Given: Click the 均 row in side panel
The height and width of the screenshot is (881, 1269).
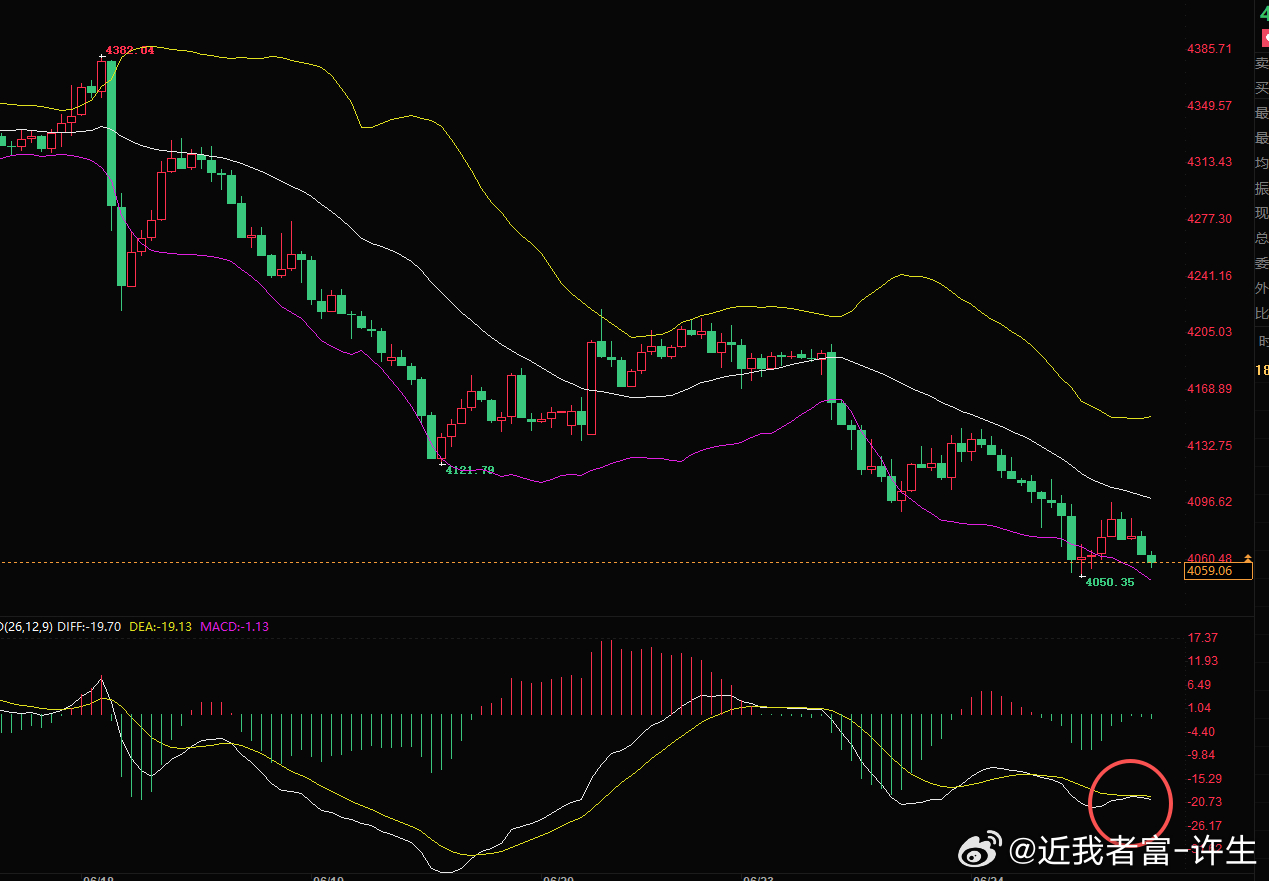Looking at the screenshot, I should coord(1262,162).
